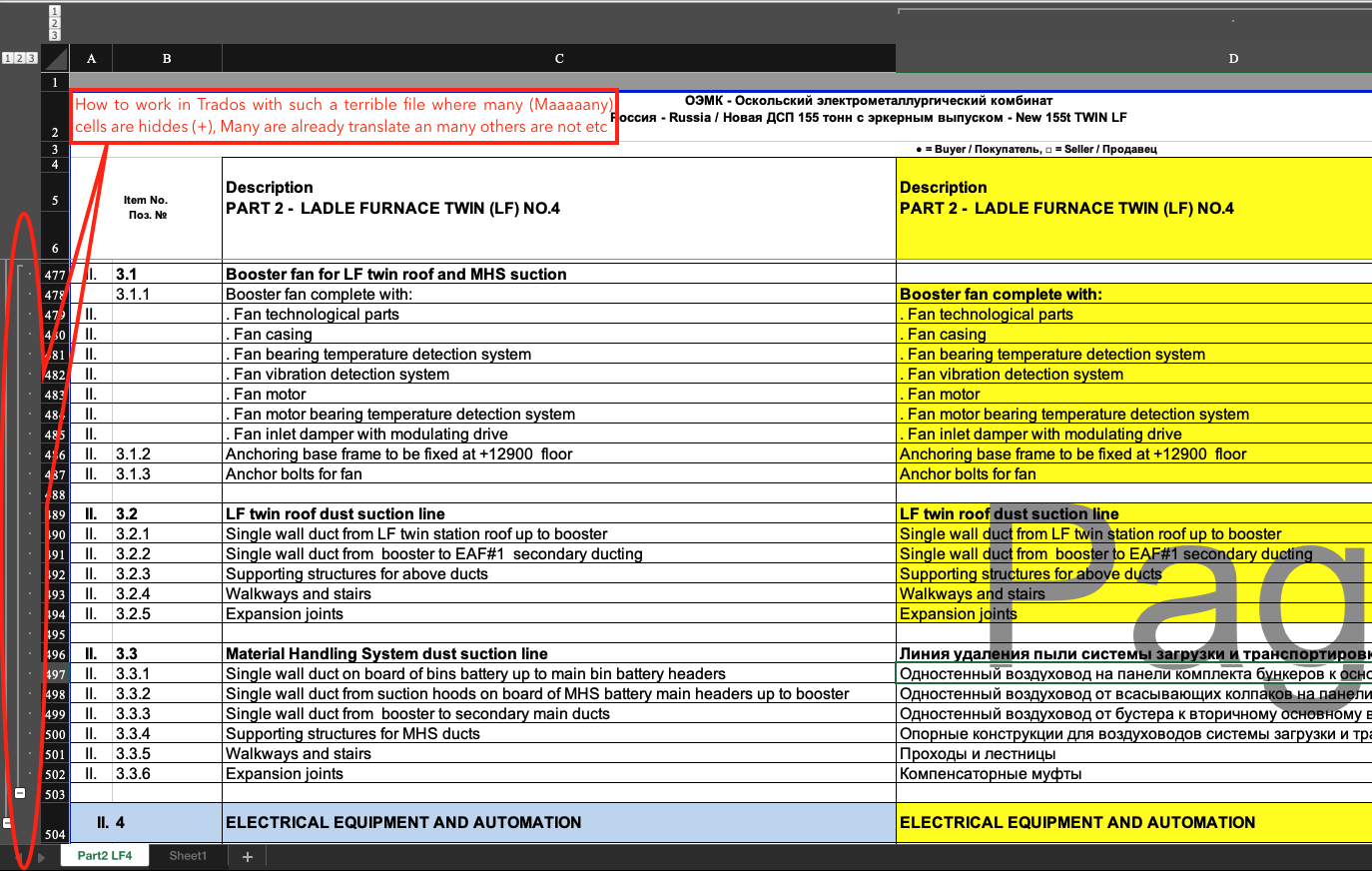Select the red Trados comment text box
The height and width of the screenshot is (871, 1372).
[343, 116]
